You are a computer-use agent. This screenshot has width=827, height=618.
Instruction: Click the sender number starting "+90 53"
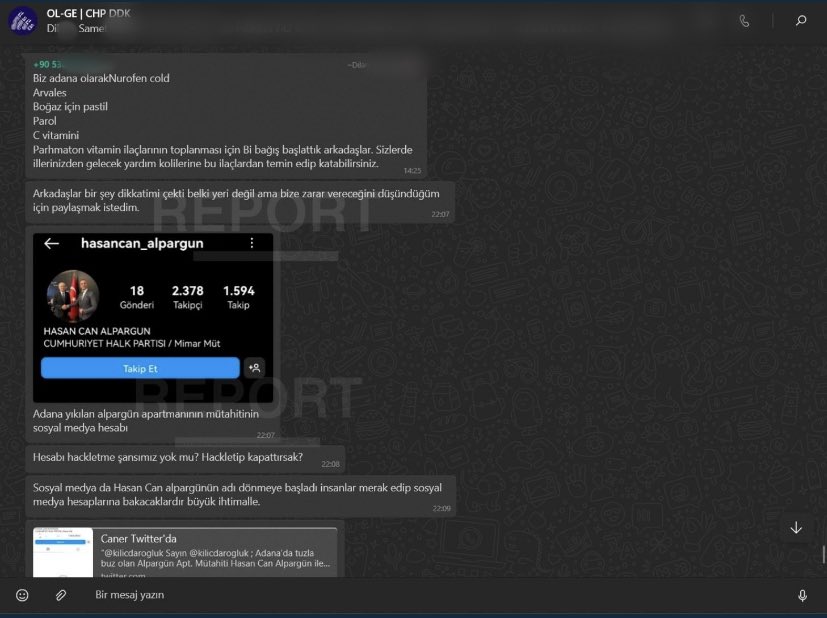pos(47,64)
